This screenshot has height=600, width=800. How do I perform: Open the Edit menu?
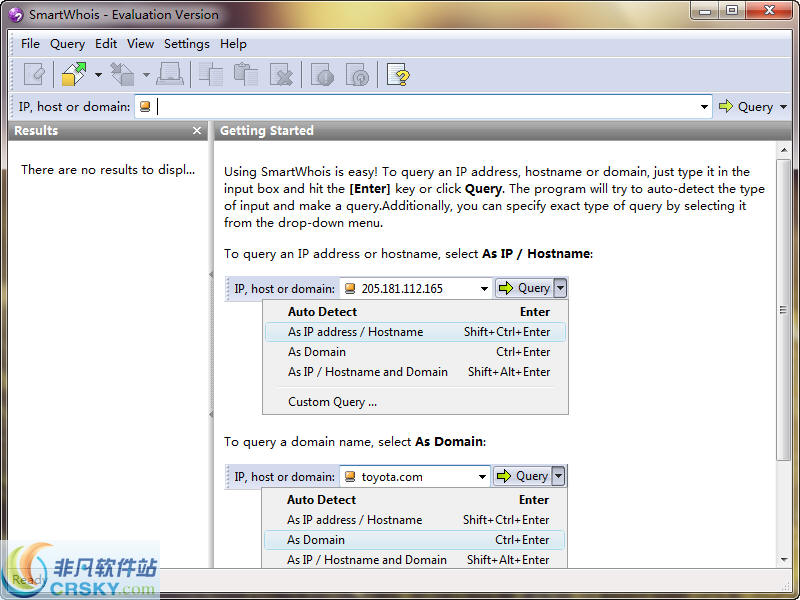pyautogui.click(x=106, y=44)
